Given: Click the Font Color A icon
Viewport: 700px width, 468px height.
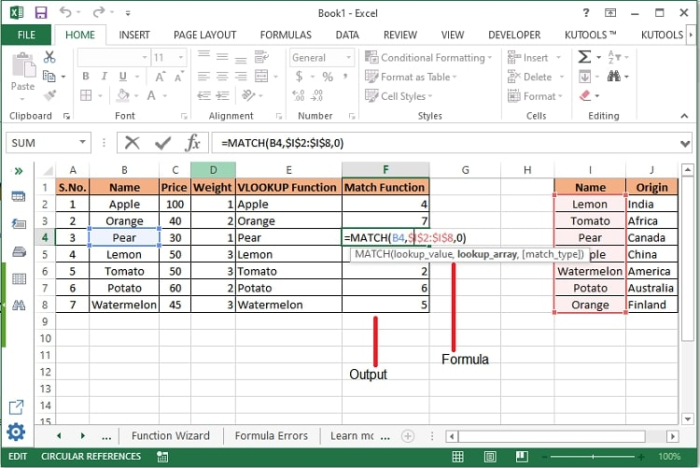Looking at the screenshot, I should coord(151,95).
